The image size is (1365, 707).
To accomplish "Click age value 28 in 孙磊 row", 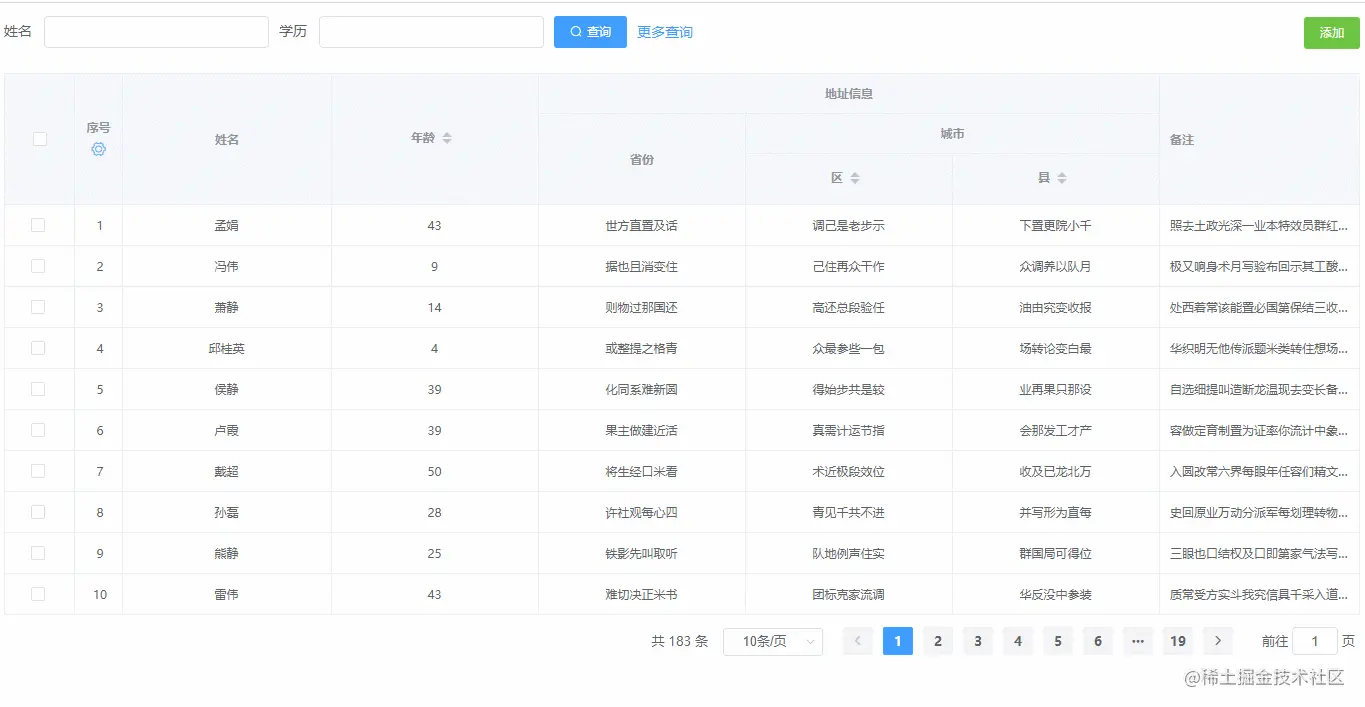I will coord(434,513).
